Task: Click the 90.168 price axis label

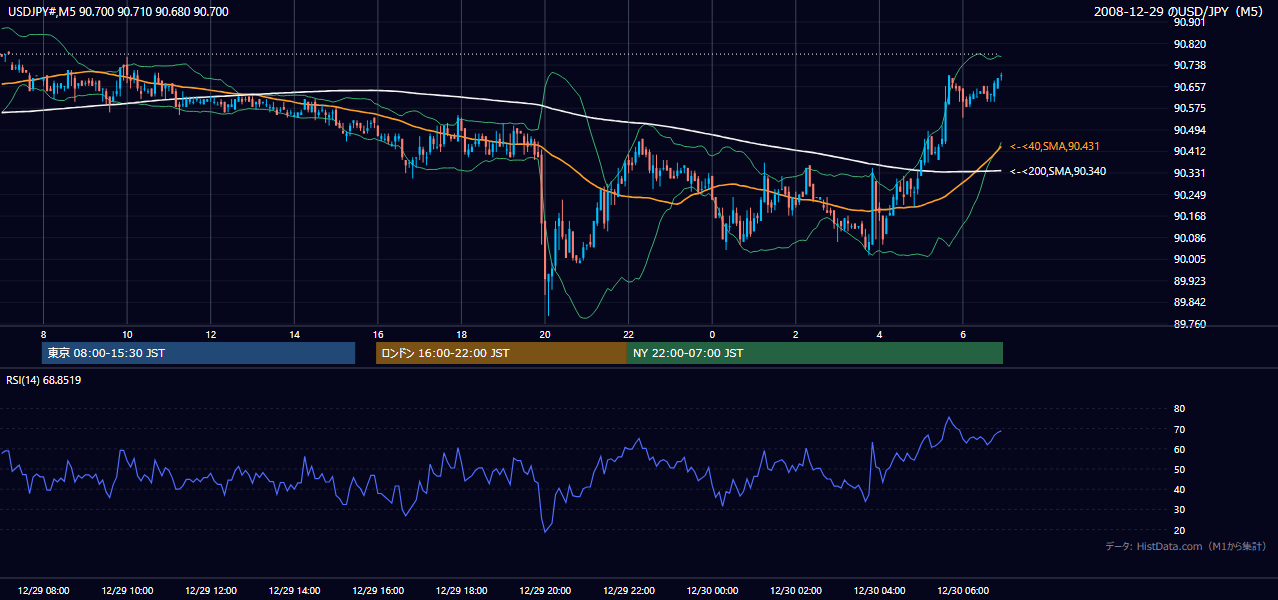Action: 1190,216
